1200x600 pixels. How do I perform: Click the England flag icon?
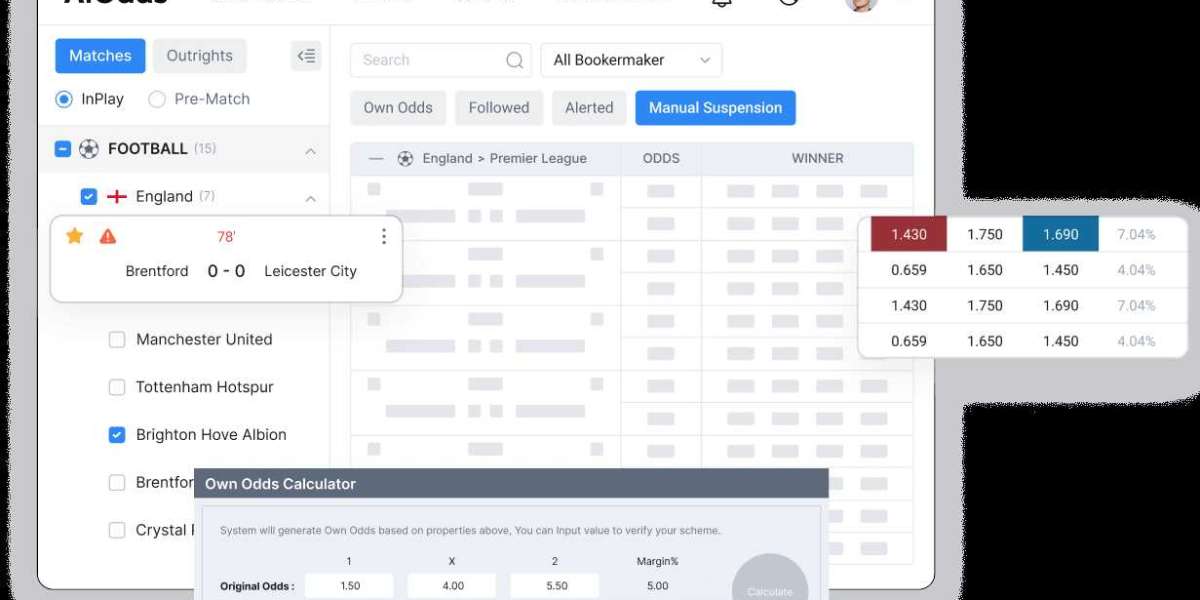117,197
